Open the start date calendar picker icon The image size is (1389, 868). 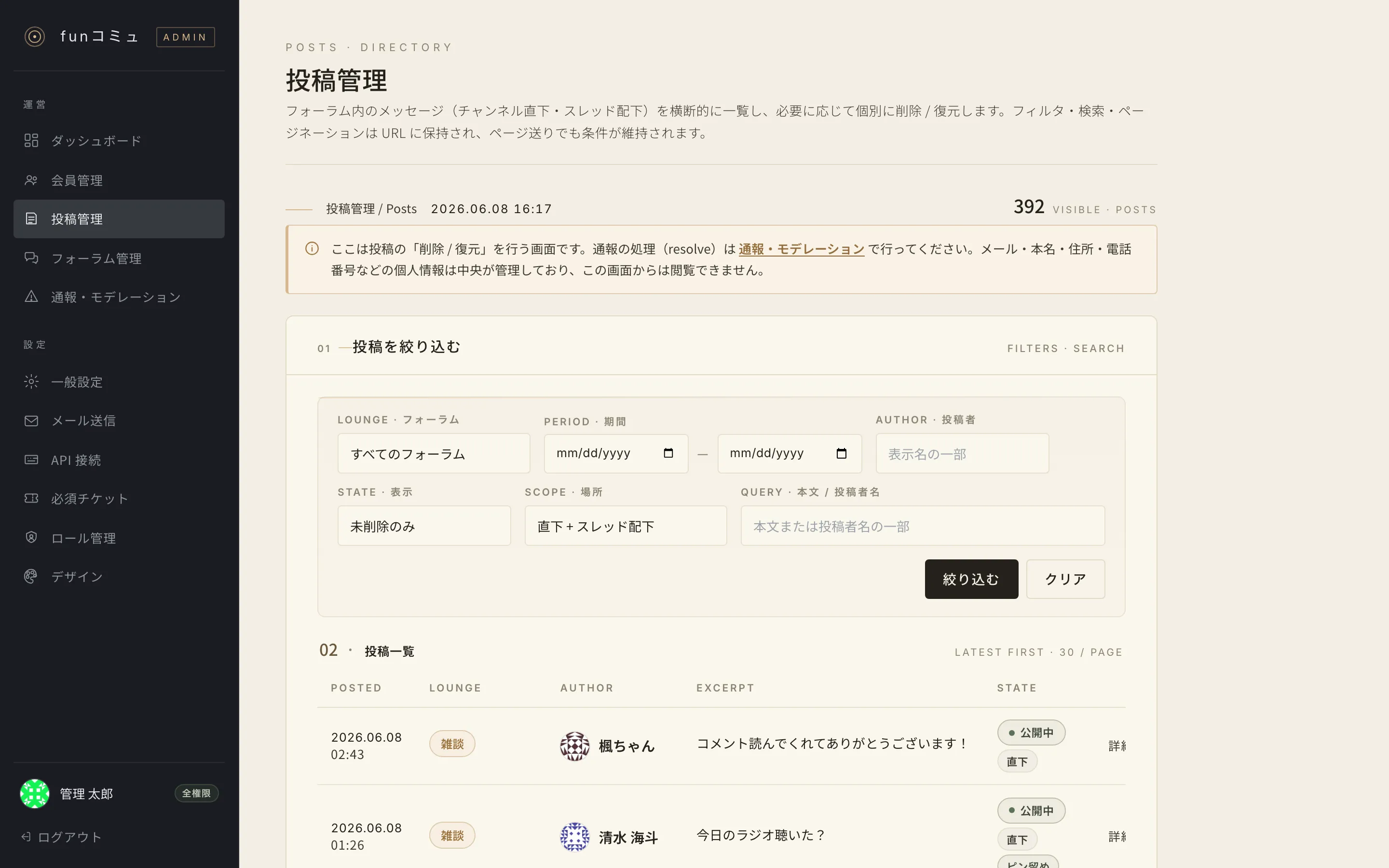tap(668, 453)
